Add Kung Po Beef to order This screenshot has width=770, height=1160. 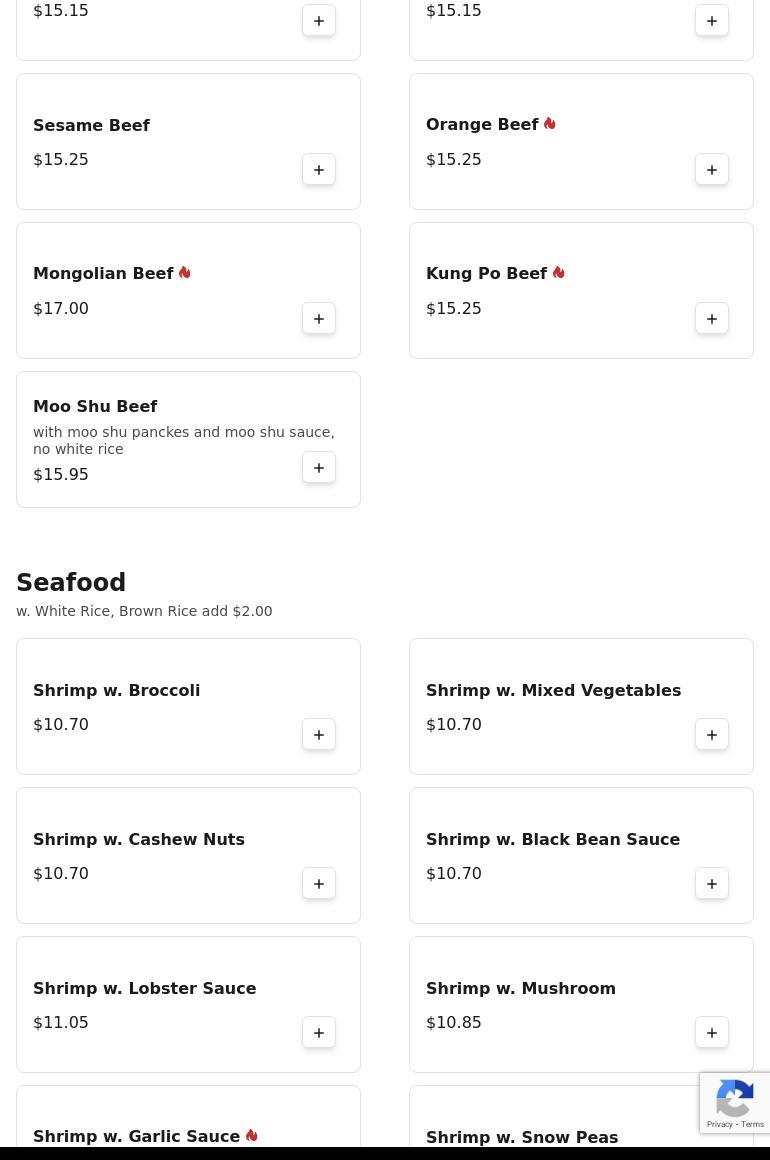tap(712, 319)
